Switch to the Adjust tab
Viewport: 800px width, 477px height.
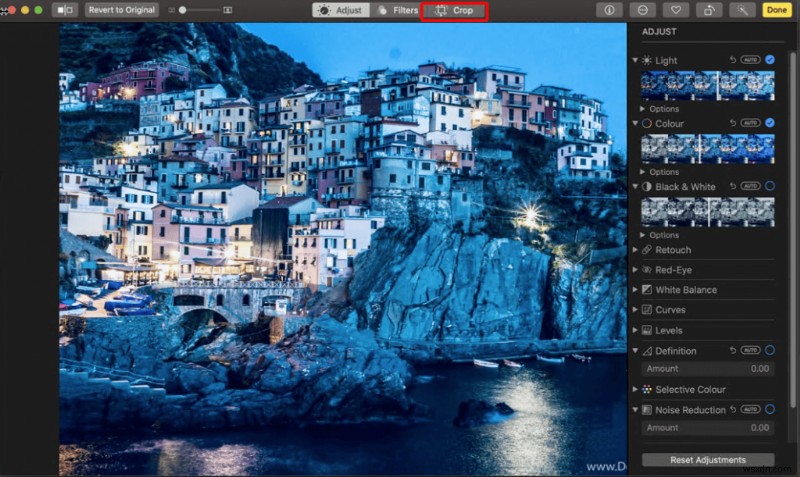(341, 10)
